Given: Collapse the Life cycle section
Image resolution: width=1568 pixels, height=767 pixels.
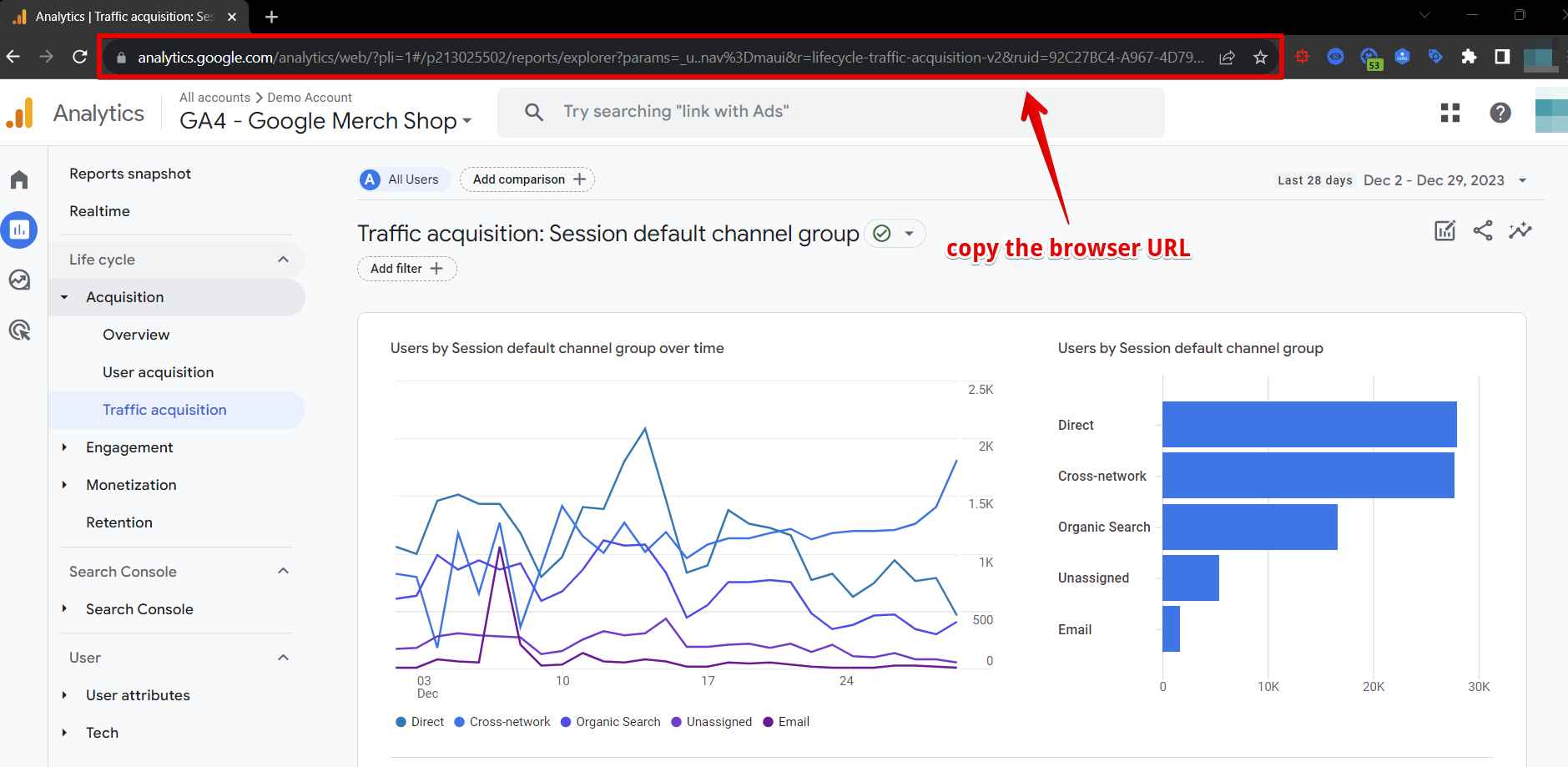Looking at the screenshot, I should pos(283,259).
